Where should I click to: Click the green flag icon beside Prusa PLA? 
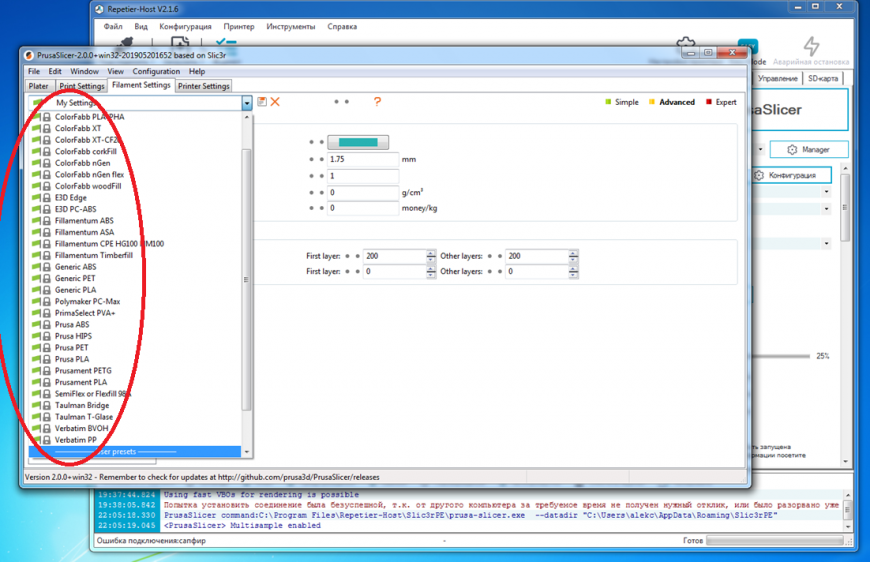click(x=37, y=359)
